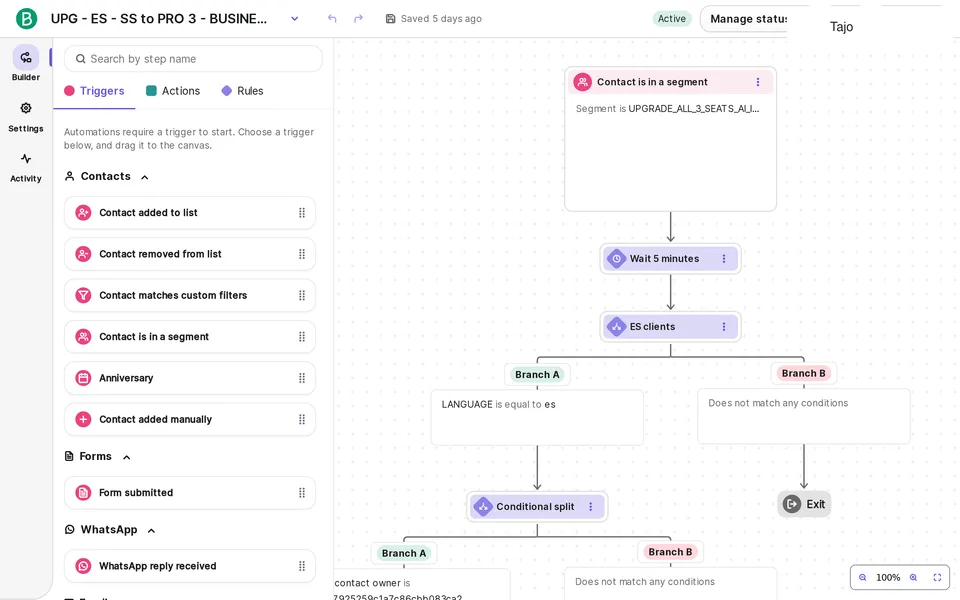
Task: Click Branch A label under Conditional split
Action: [x=403, y=553]
